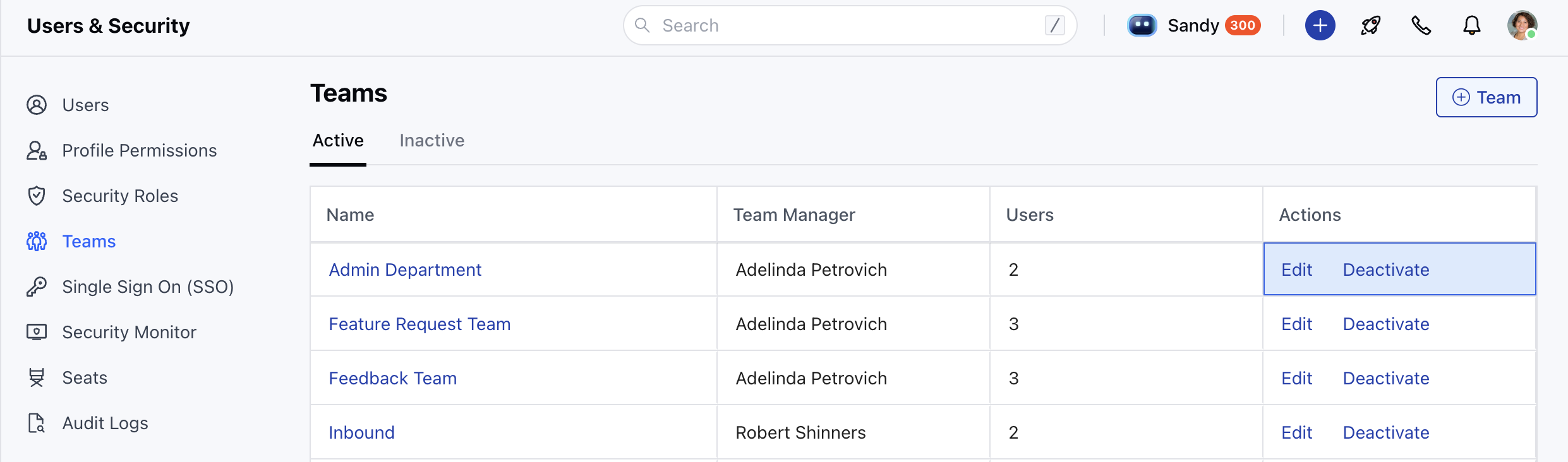This screenshot has height=462, width=1568.
Task: Open Single Sign On key icon
Action: tap(37, 287)
